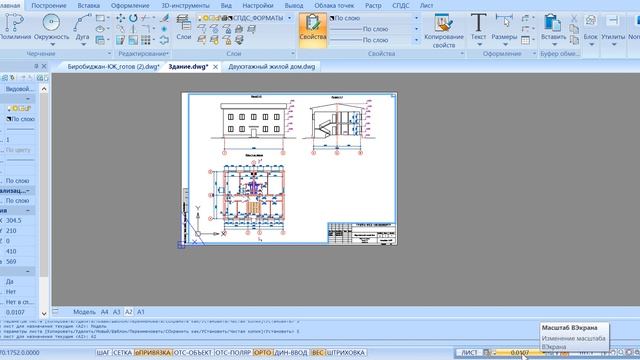This screenshot has height=360, width=640.
Task: Toggle оПРИВЯЗКА object snap
Action: tap(153, 353)
